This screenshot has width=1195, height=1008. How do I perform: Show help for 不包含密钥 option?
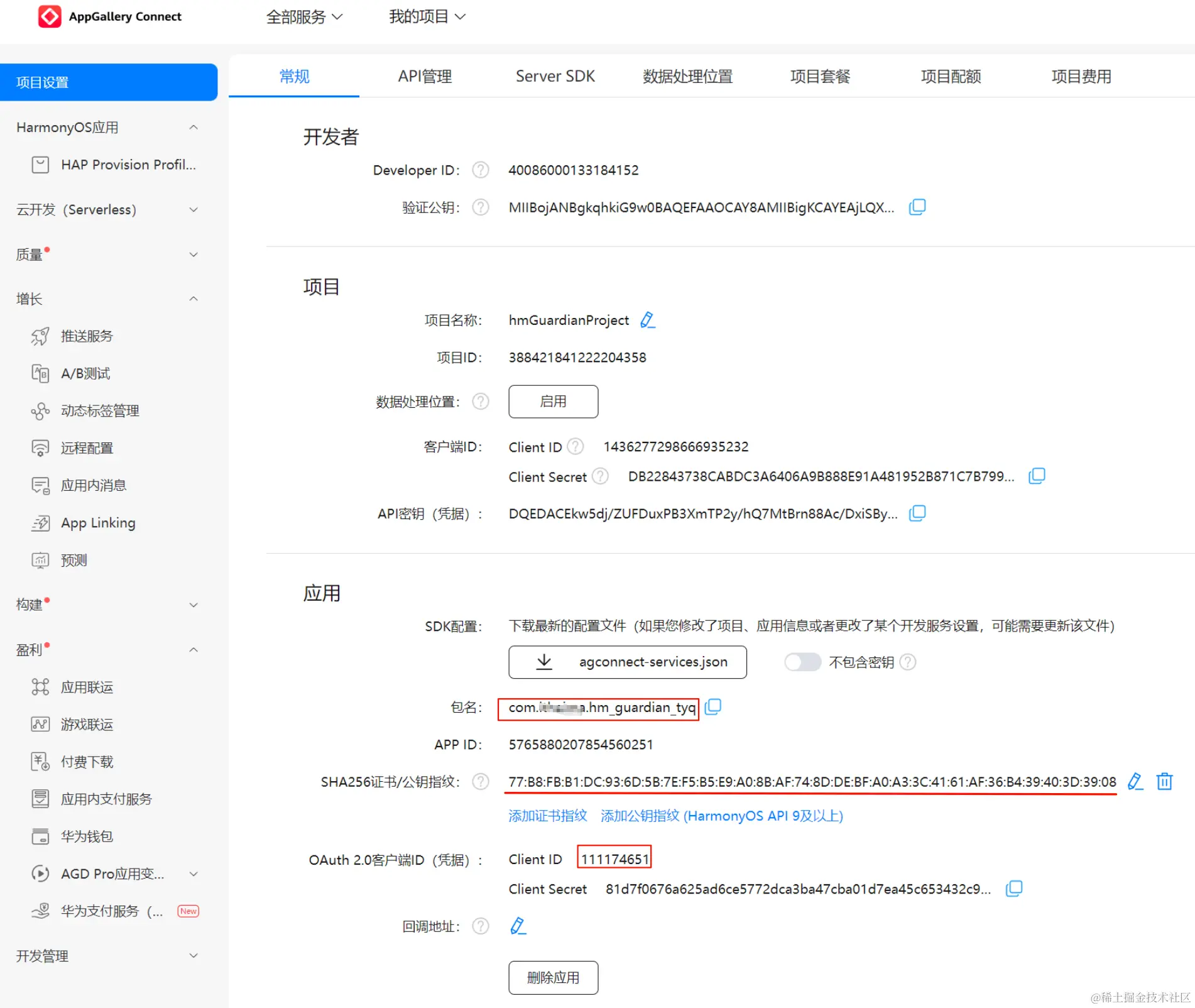coord(908,662)
